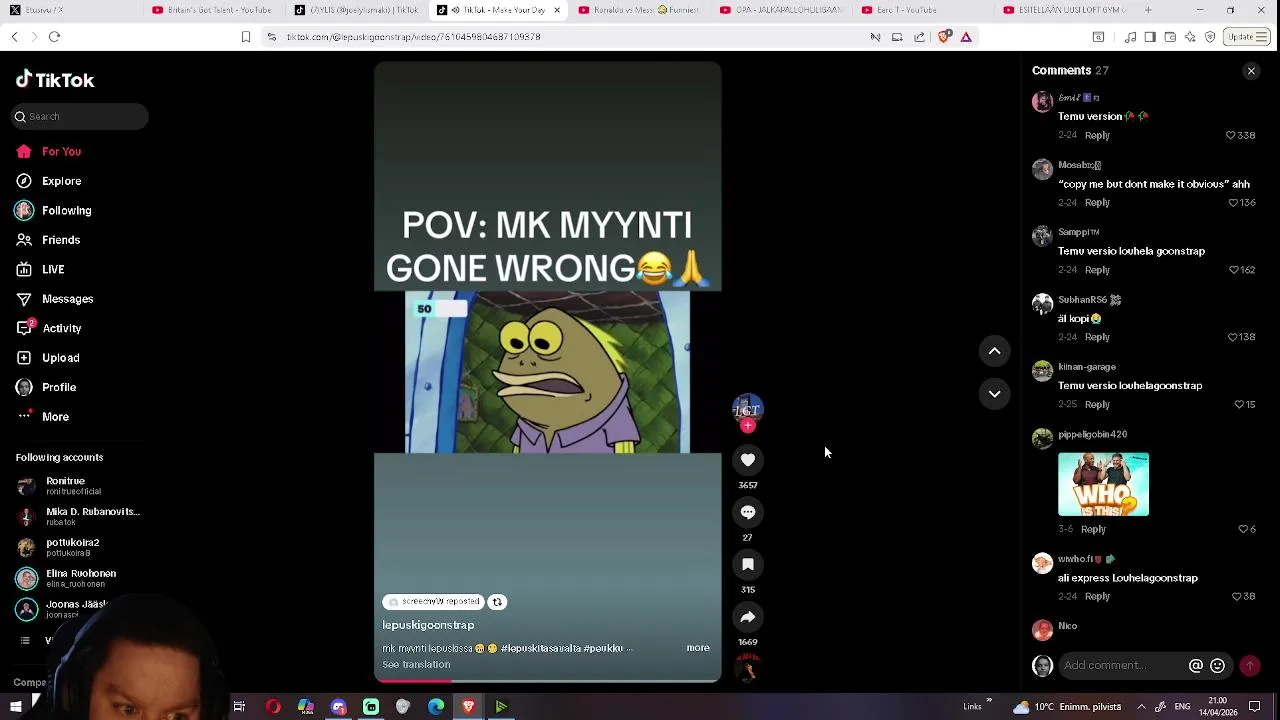The width and height of the screenshot is (1280, 720).
Task: Open the music note playlist icon
Action: (x=1130, y=37)
